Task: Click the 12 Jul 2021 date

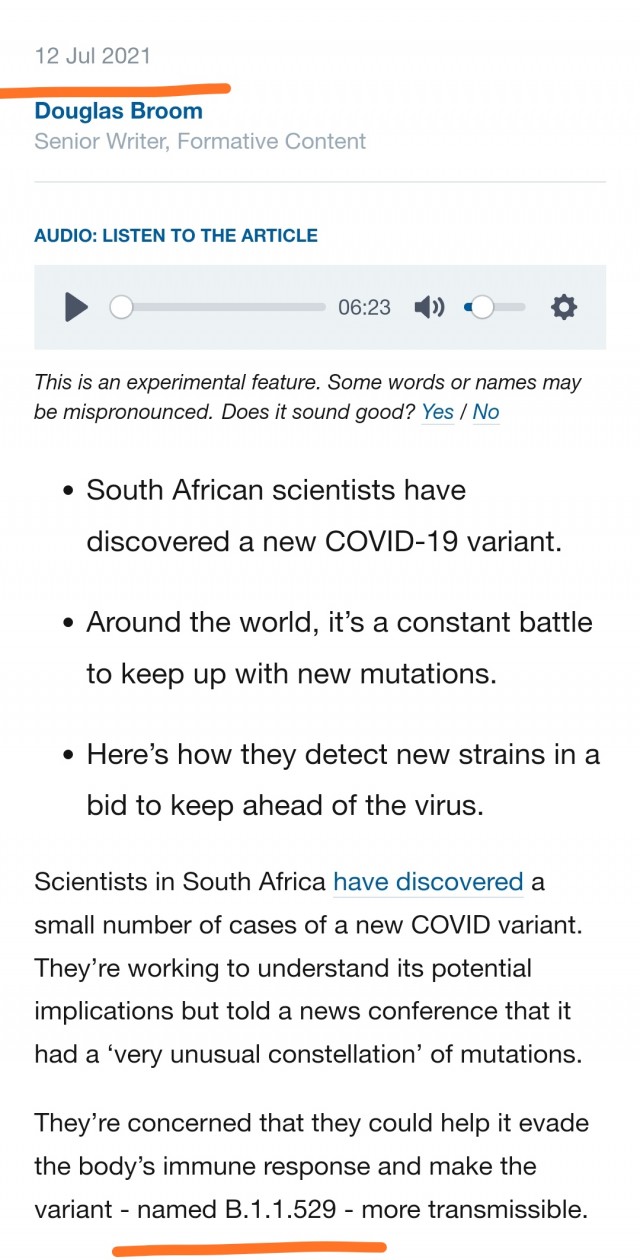Action: click(93, 56)
